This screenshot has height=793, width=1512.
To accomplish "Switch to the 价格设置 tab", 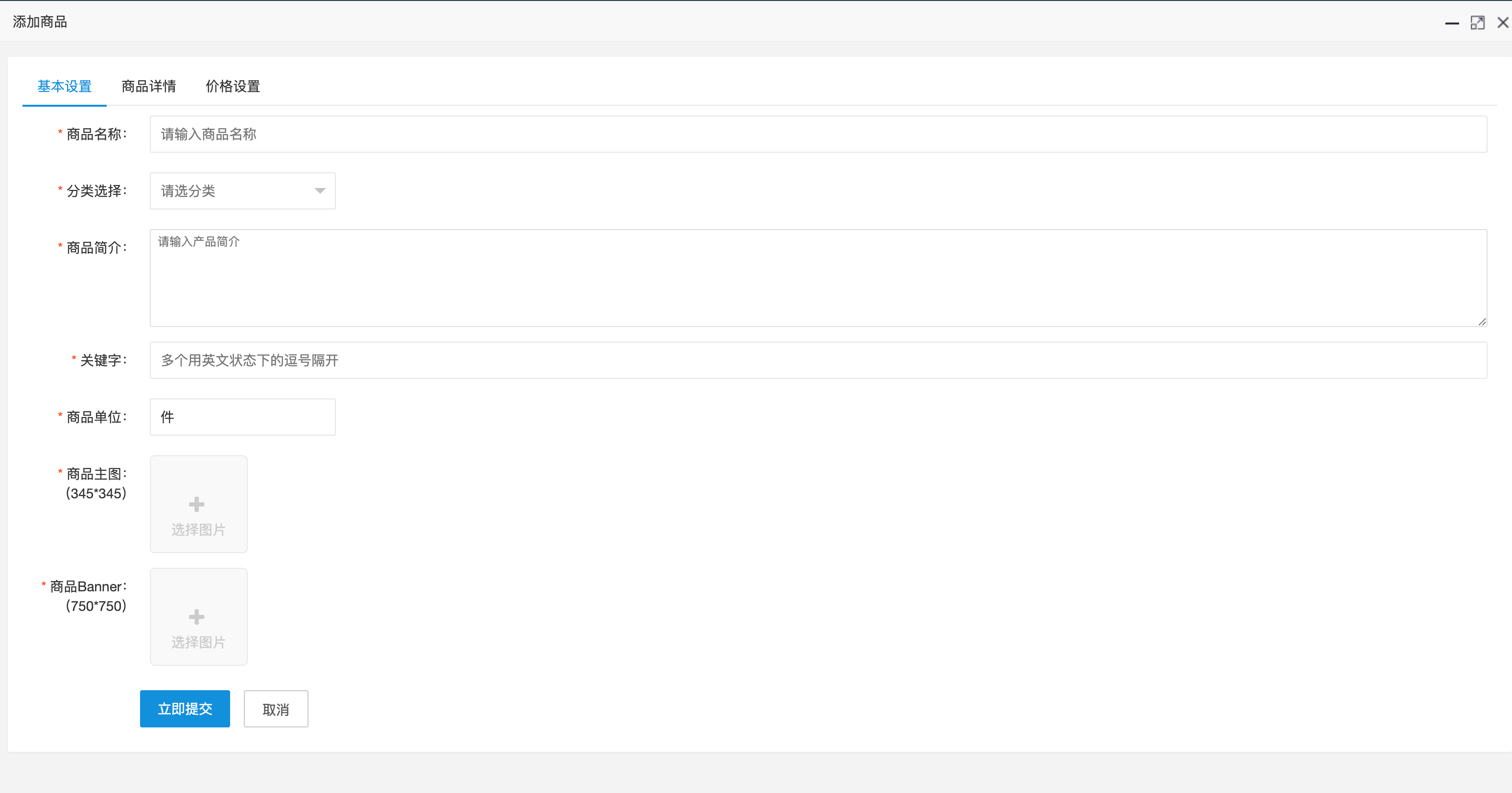I will (233, 86).
